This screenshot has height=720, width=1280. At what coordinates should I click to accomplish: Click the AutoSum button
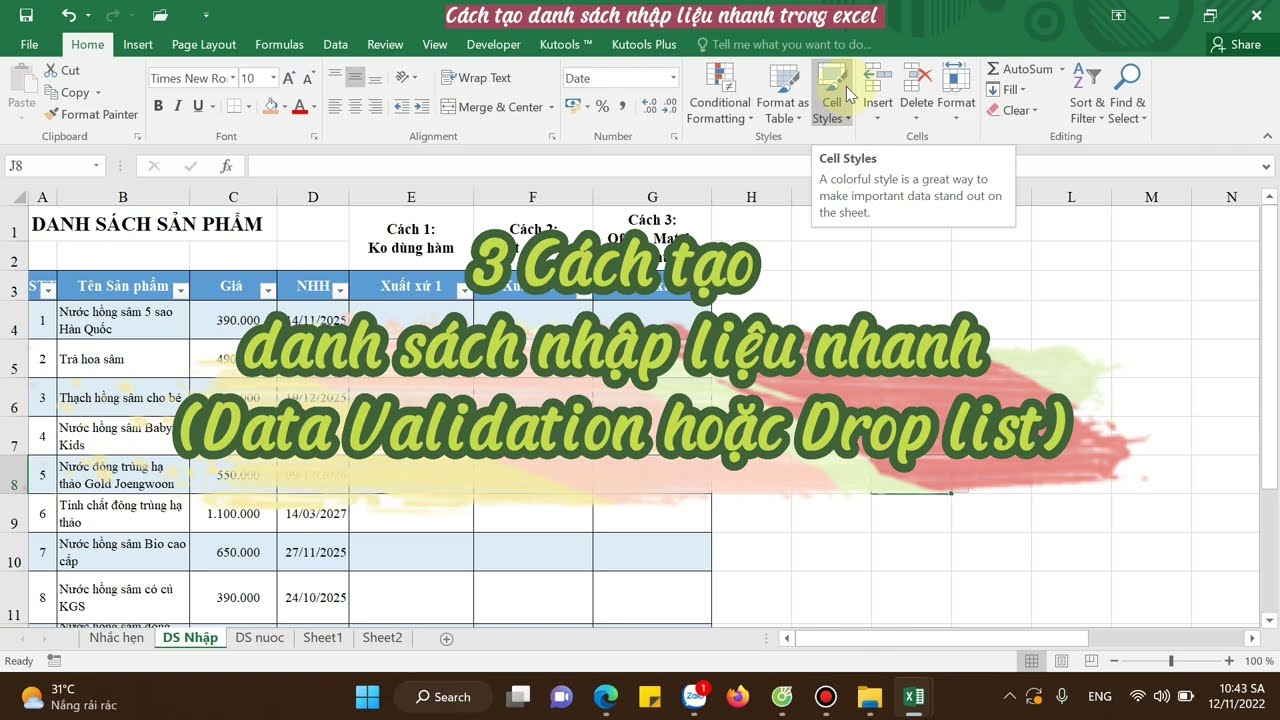(1020, 69)
